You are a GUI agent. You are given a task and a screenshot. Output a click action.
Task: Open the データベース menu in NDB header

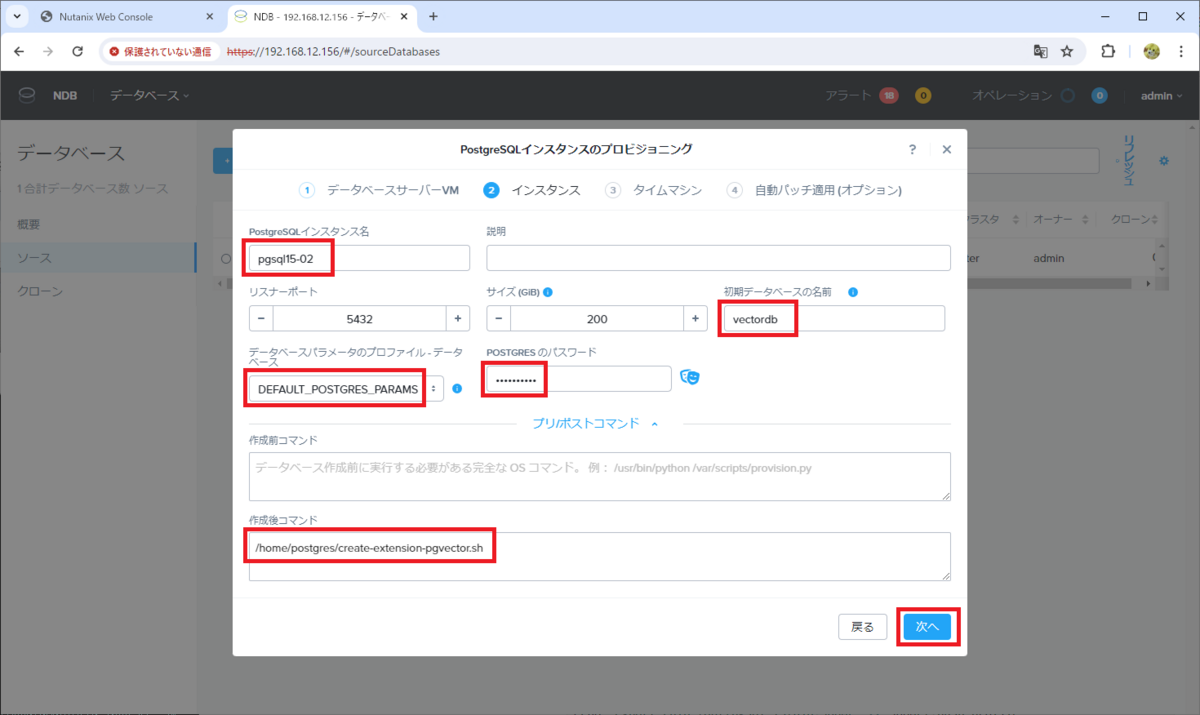[x=149, y=95]
